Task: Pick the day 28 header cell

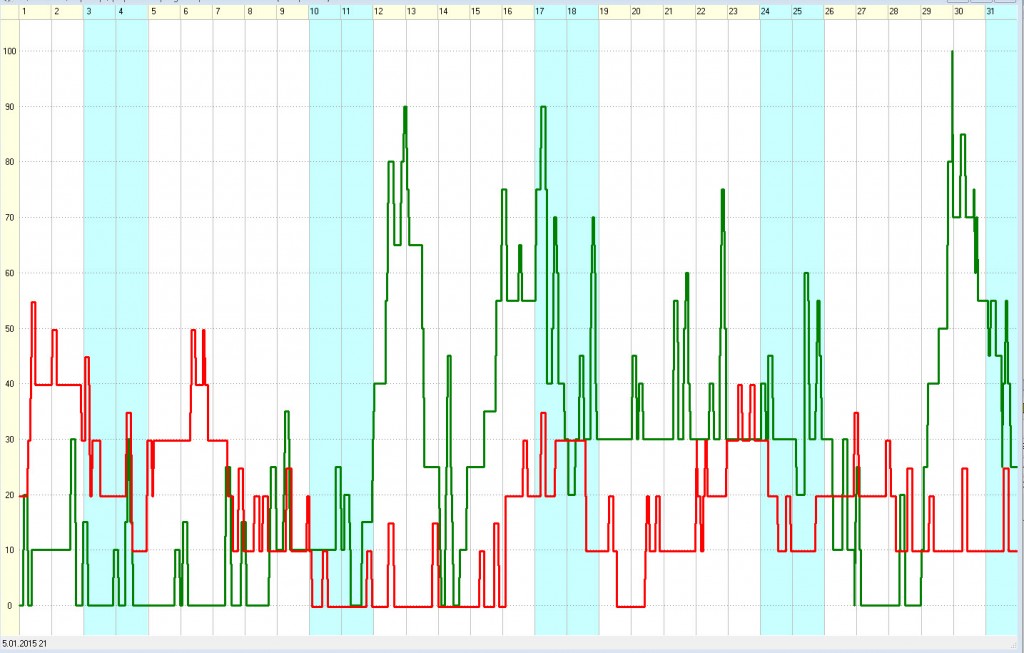Action: point(905,11)
